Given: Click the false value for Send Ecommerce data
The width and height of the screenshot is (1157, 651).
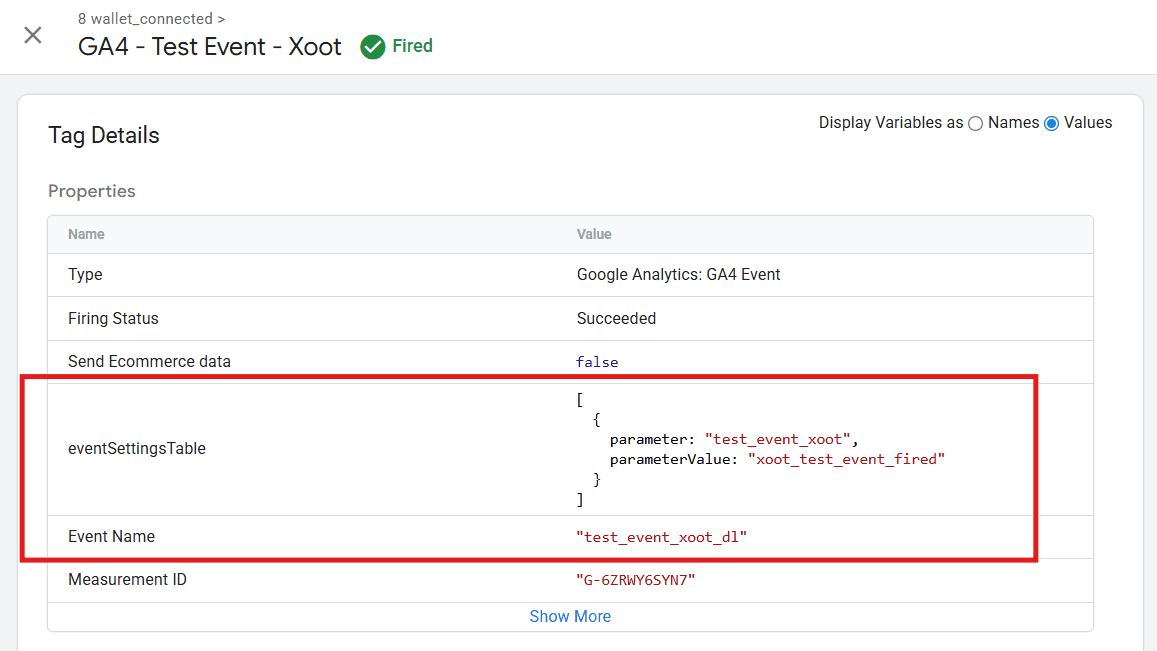Looking at the screenshot, I should click(597, 361).
